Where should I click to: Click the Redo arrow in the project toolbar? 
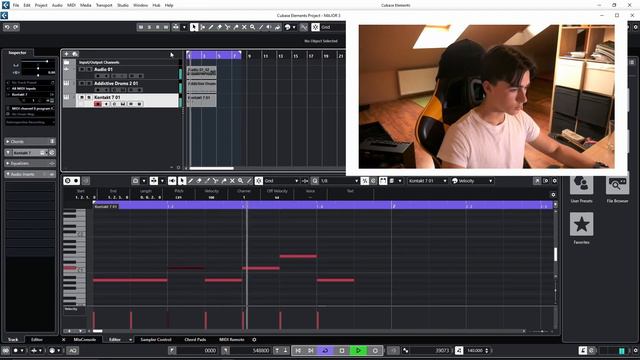click(16, 27)
